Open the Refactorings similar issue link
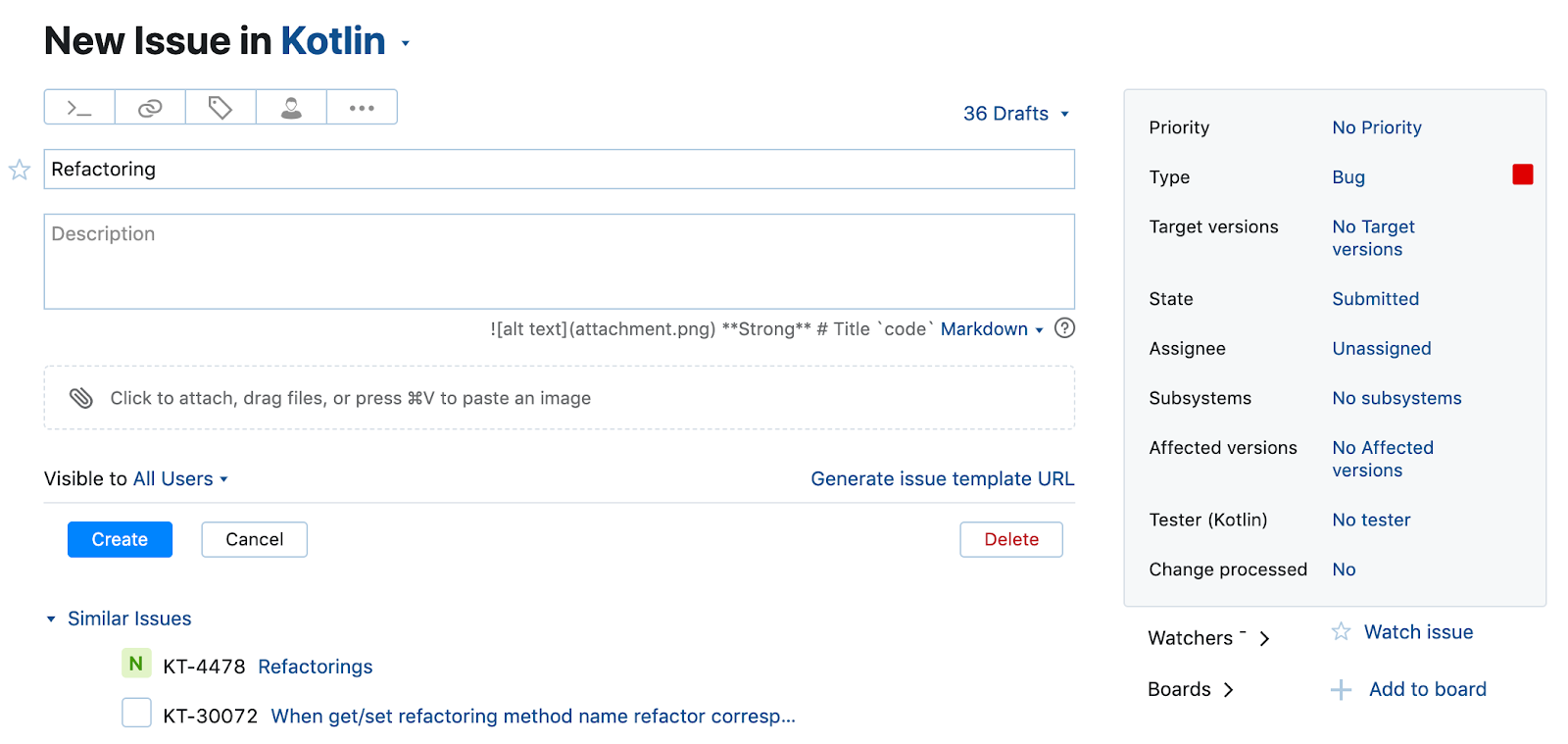This screenshot has width=1568, height=744. (x=316, y=667)
